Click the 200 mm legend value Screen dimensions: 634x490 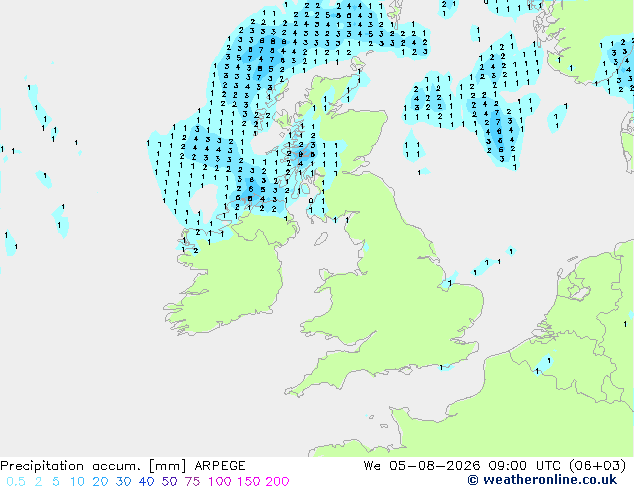pos(277,482)
